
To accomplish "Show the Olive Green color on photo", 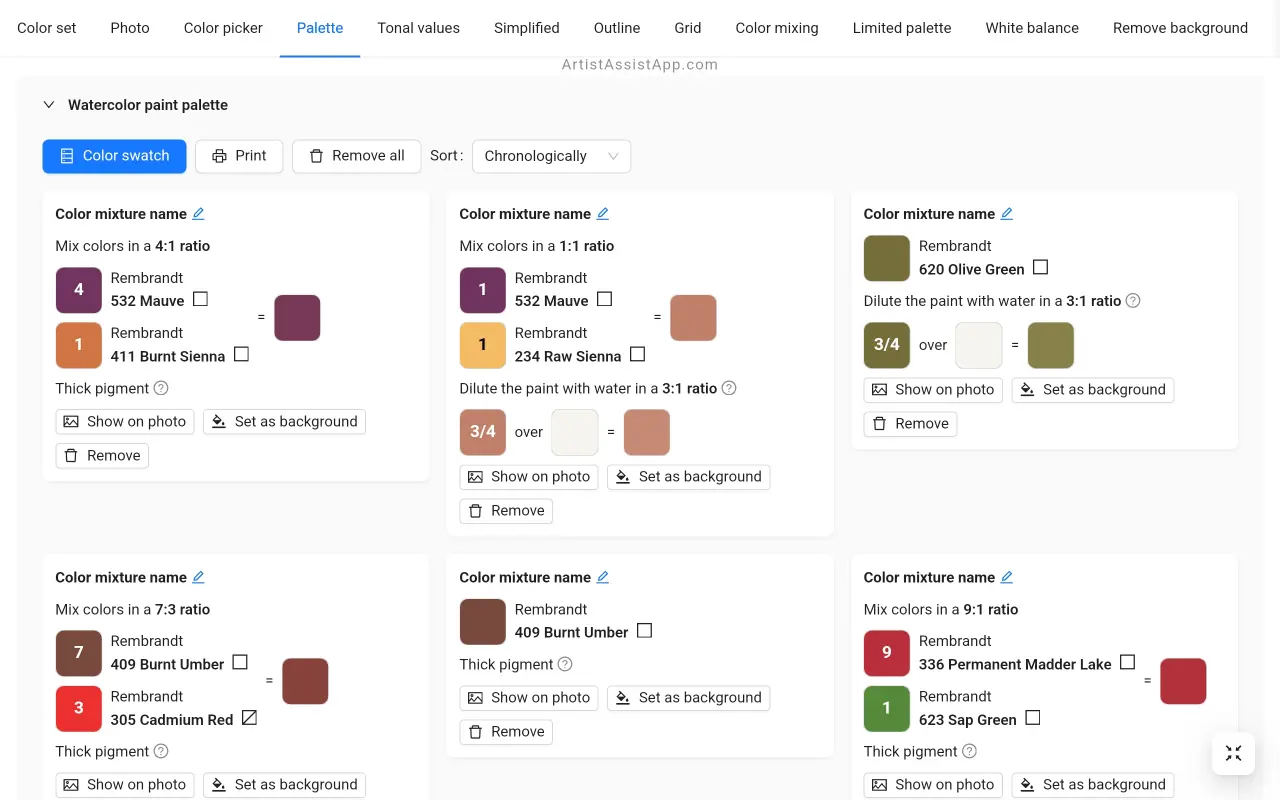I will [933, 390].
